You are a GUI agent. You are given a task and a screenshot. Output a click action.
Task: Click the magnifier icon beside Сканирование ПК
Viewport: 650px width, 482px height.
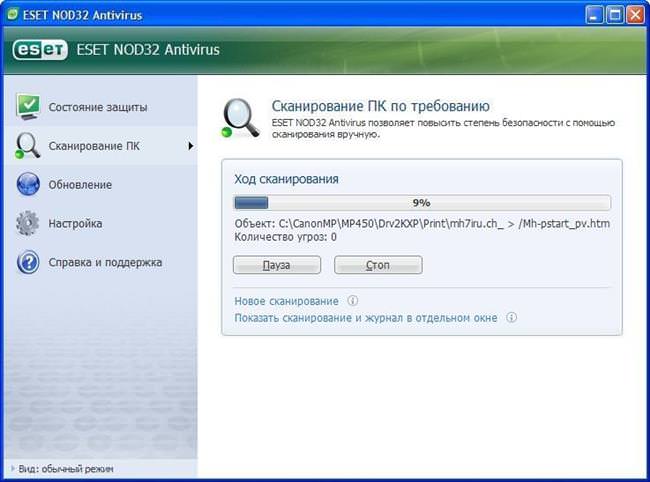click(x=27, y=146)
